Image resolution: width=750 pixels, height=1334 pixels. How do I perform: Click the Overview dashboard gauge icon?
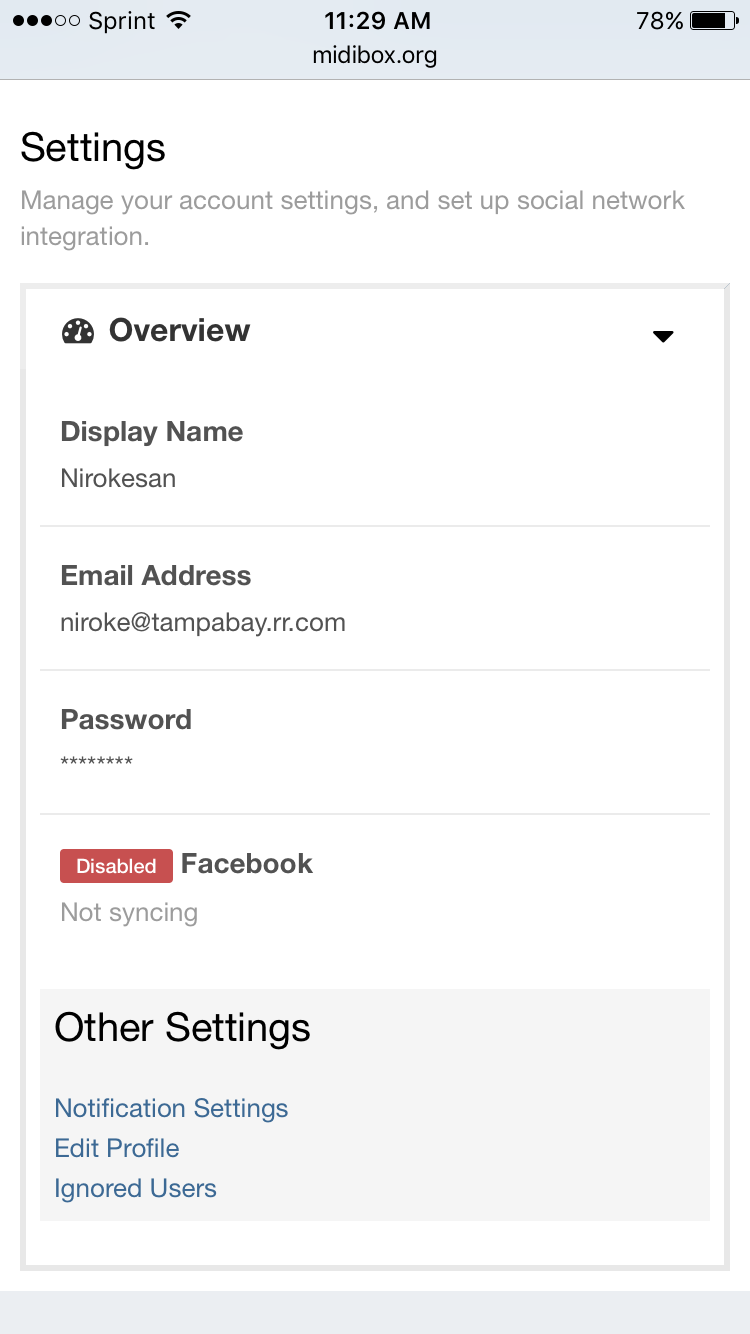(x=78, y=331)
